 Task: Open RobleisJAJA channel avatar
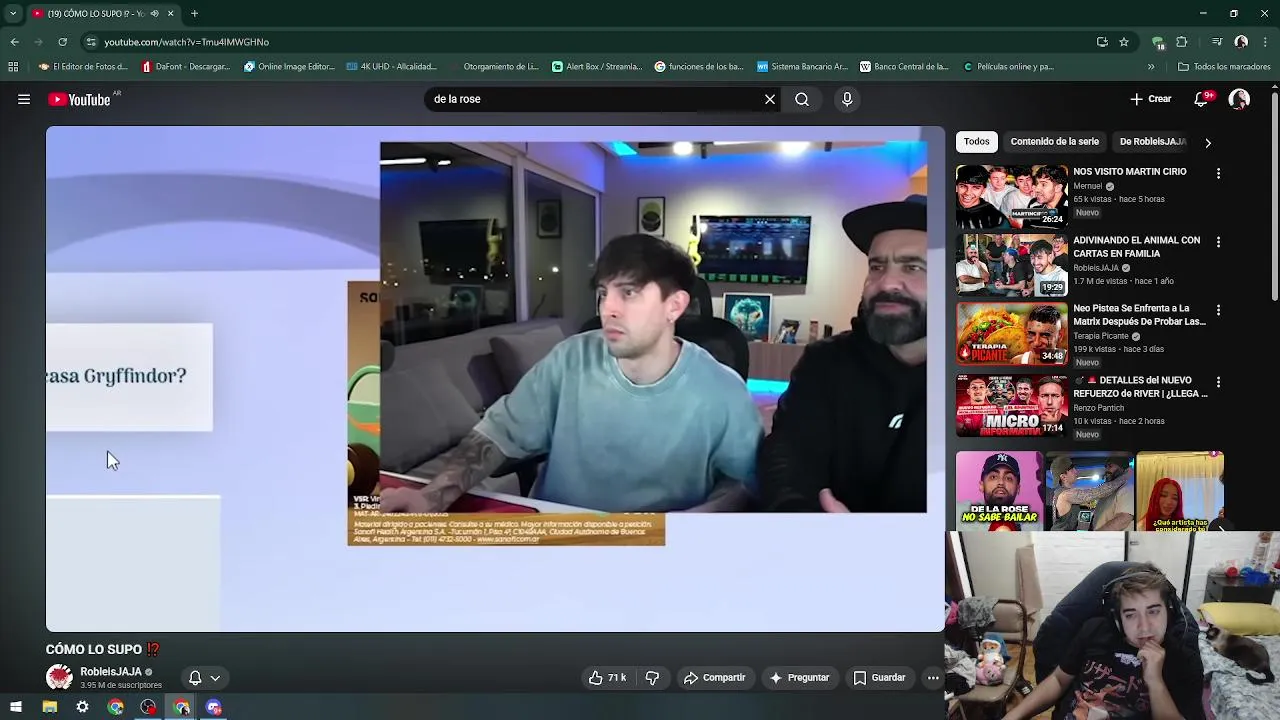[x=59, y=677]
